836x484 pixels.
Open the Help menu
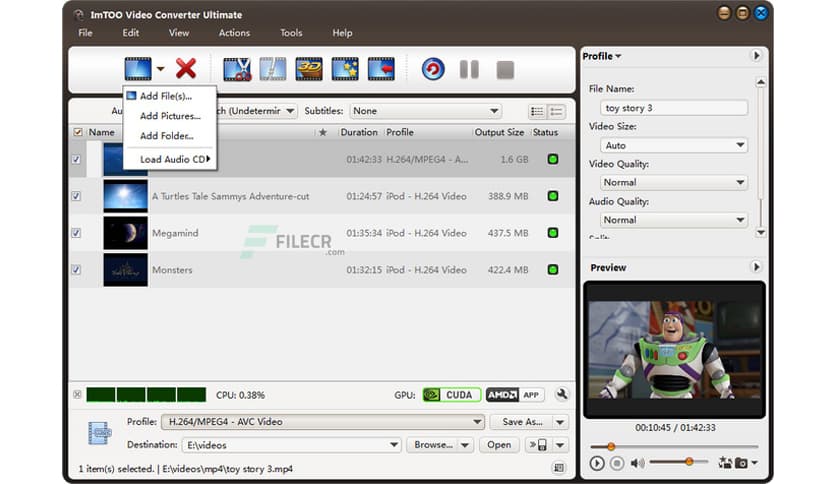coord(342,33)
